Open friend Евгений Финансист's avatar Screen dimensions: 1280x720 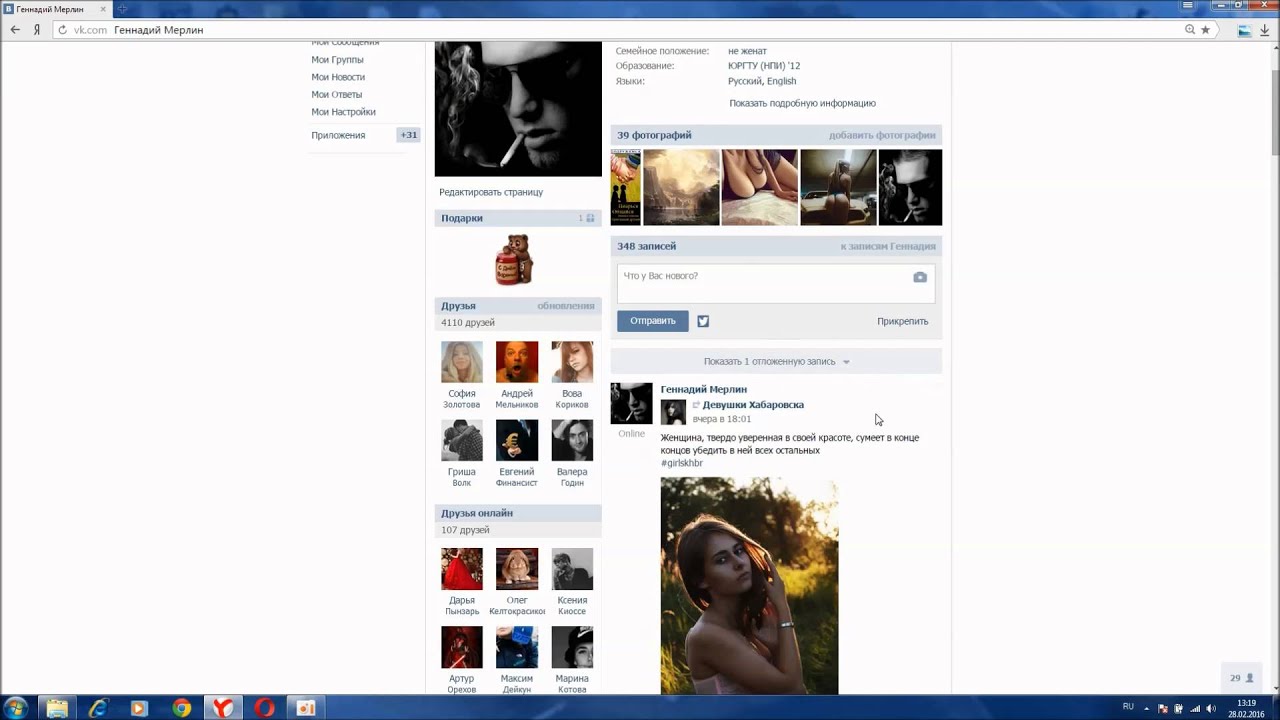[x=517, y=440]
